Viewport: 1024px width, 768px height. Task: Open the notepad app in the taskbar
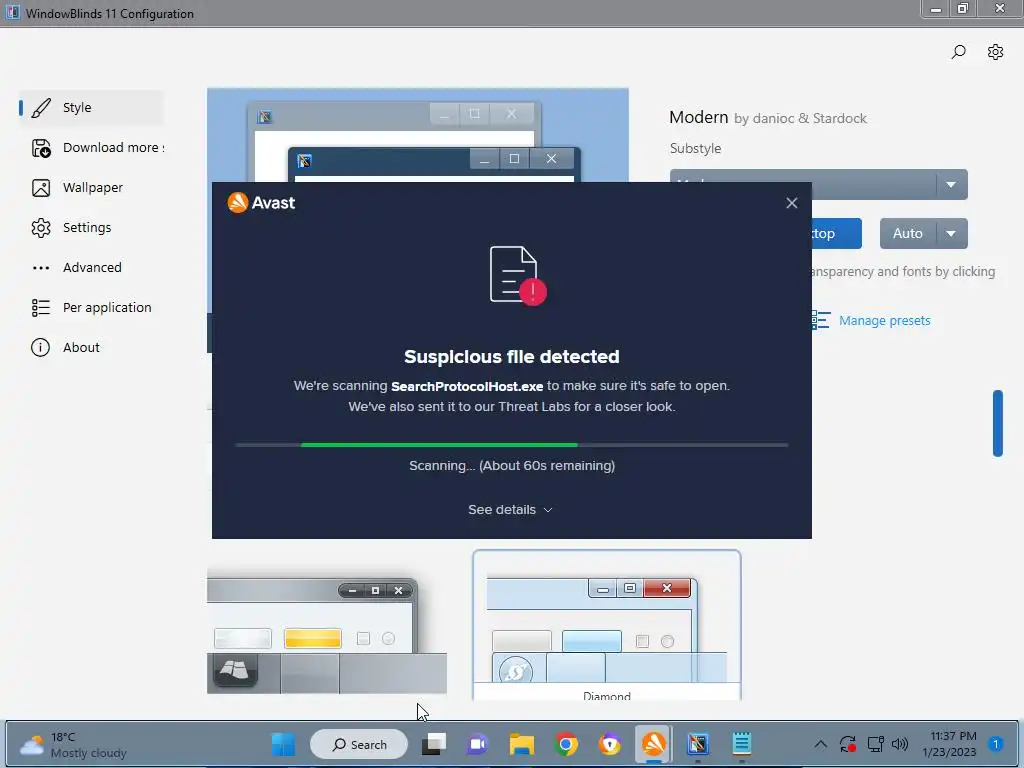point(742,744)
